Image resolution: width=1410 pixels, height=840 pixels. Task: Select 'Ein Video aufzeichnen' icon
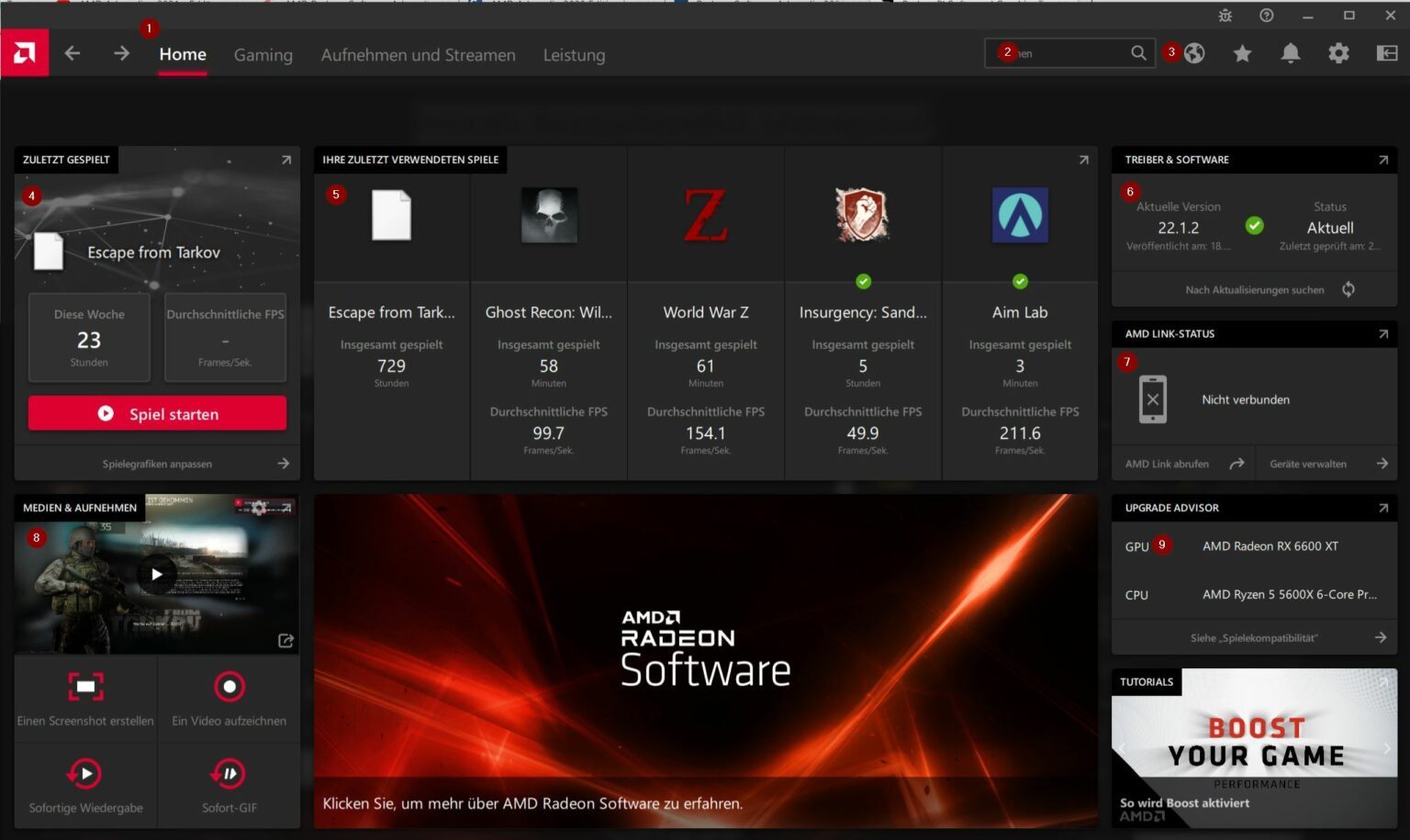point(229,687)
